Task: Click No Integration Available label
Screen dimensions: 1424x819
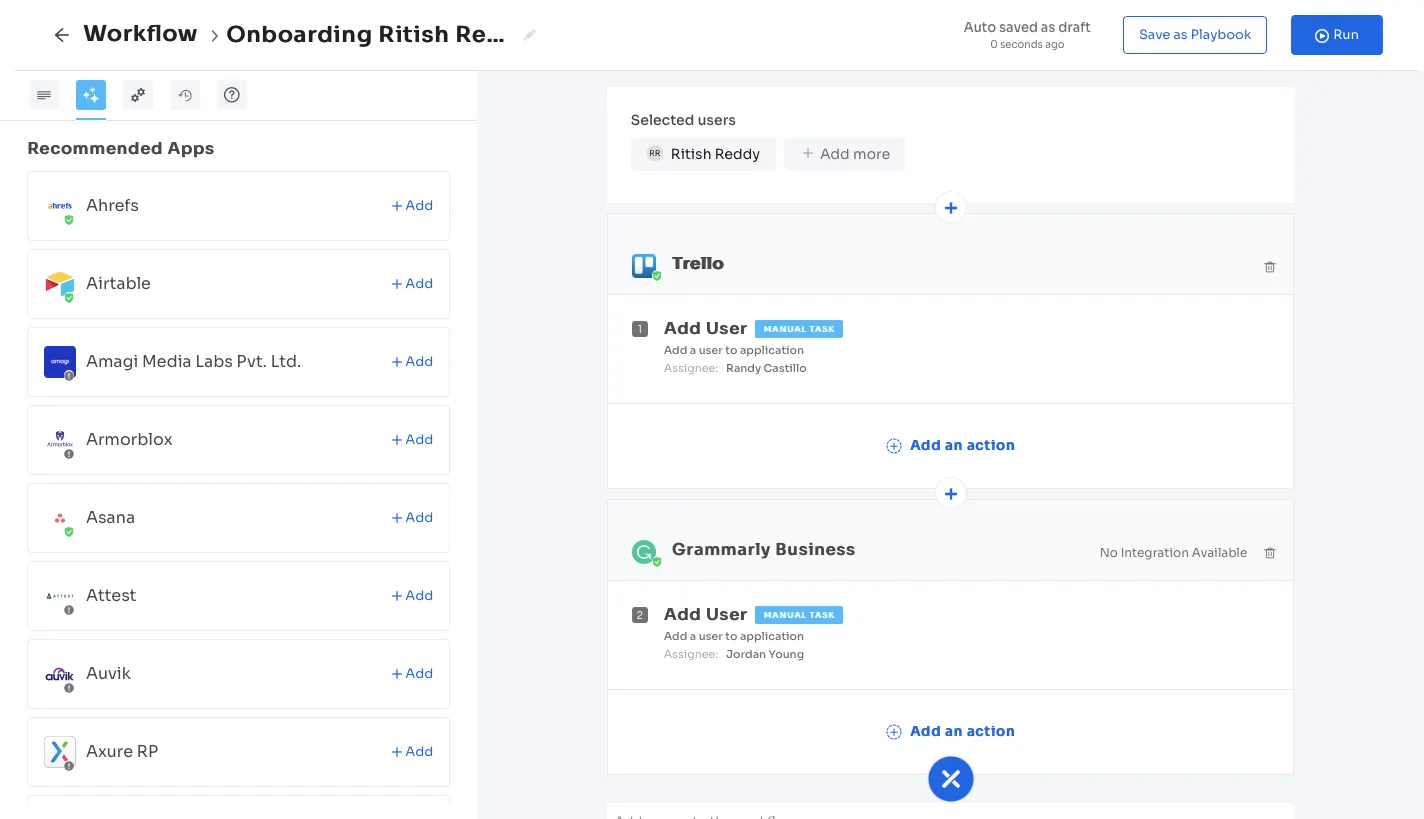Action: pos(1173,553)
